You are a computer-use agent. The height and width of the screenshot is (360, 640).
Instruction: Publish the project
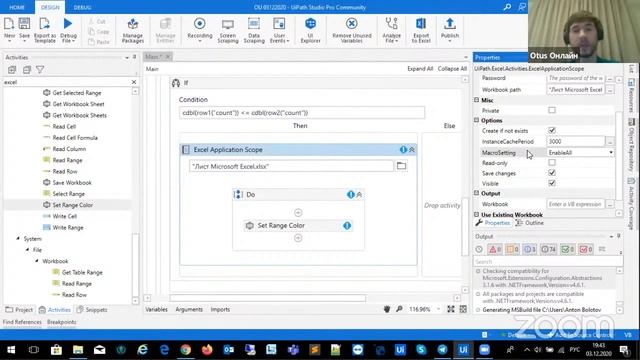pos(450,29)
